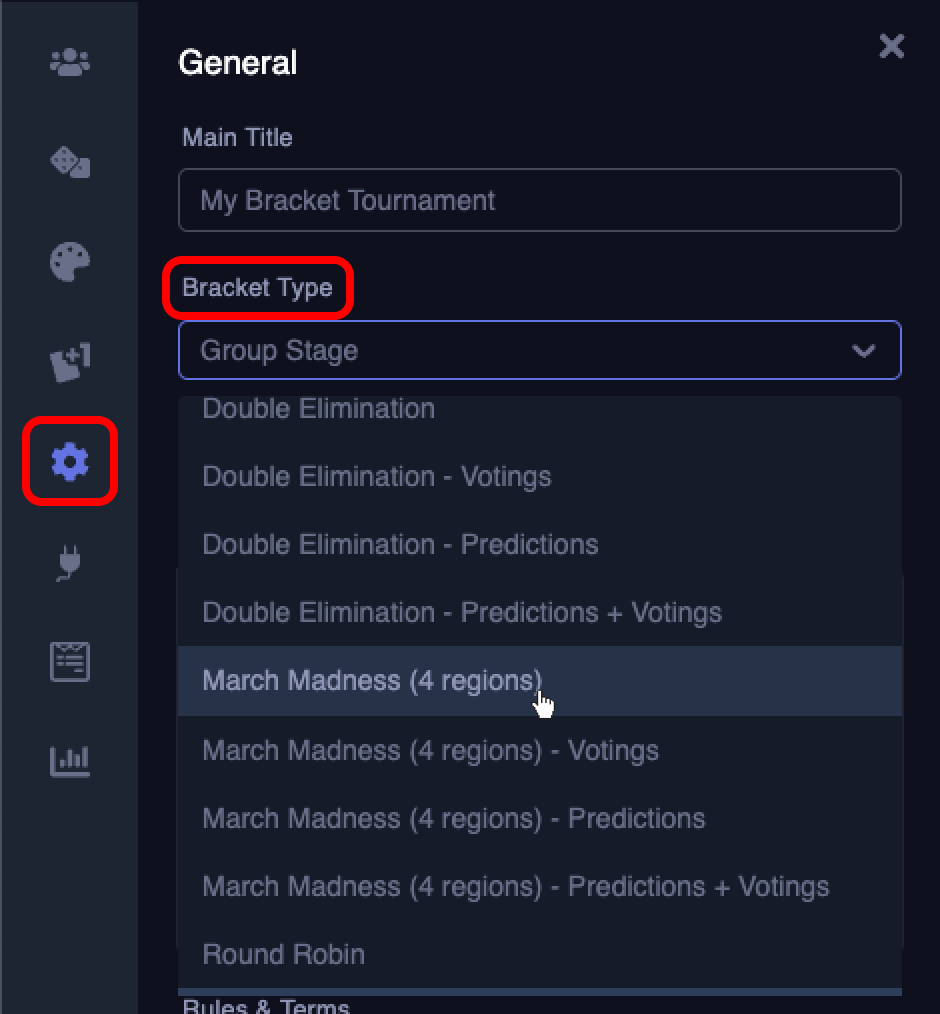Click the cards plus-one icon
Image resolution: width=940 pixels, height=1014 pixels.
[x=70, y=362]
